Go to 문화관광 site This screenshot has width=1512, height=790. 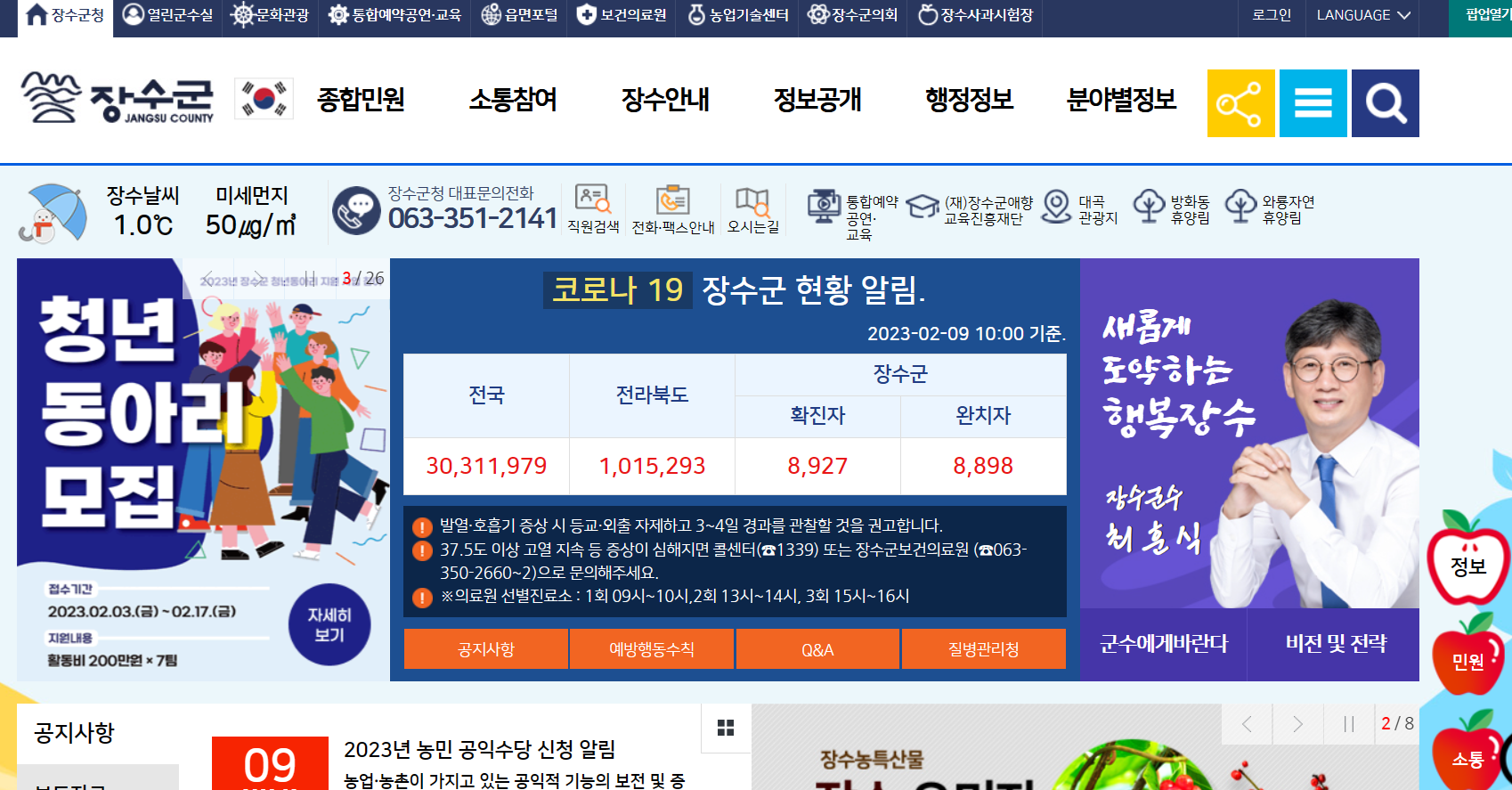click(x=270, y=15)
